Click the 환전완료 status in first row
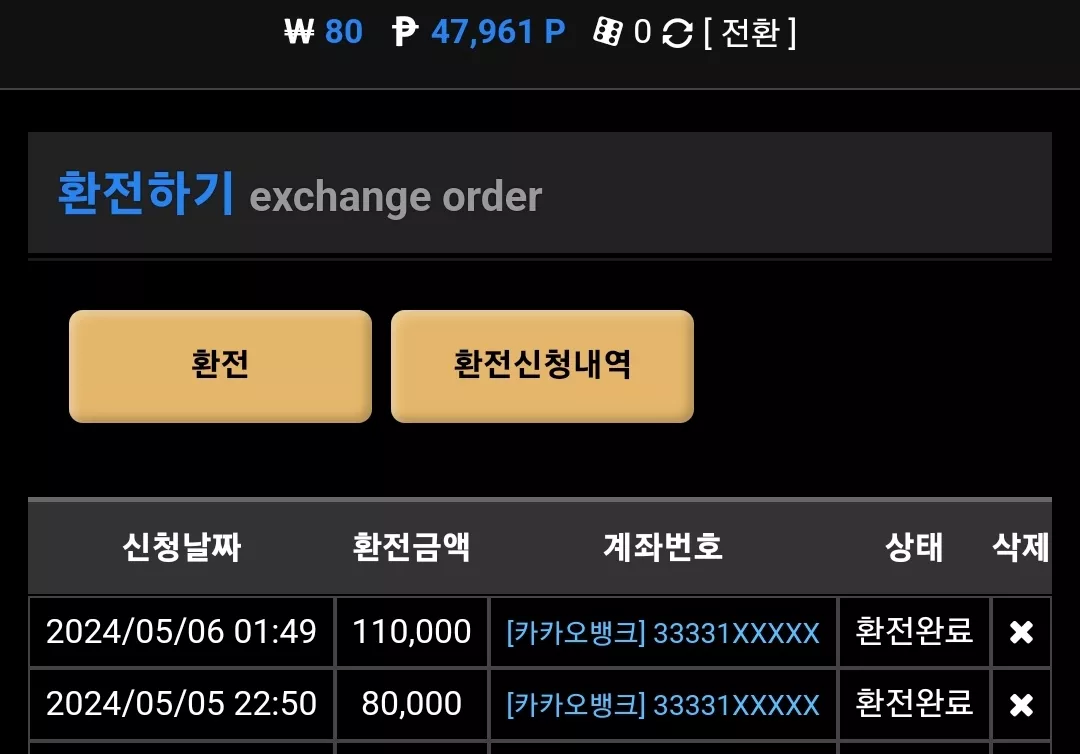This screenshot has width=1080, height=754. click(914, 631)
